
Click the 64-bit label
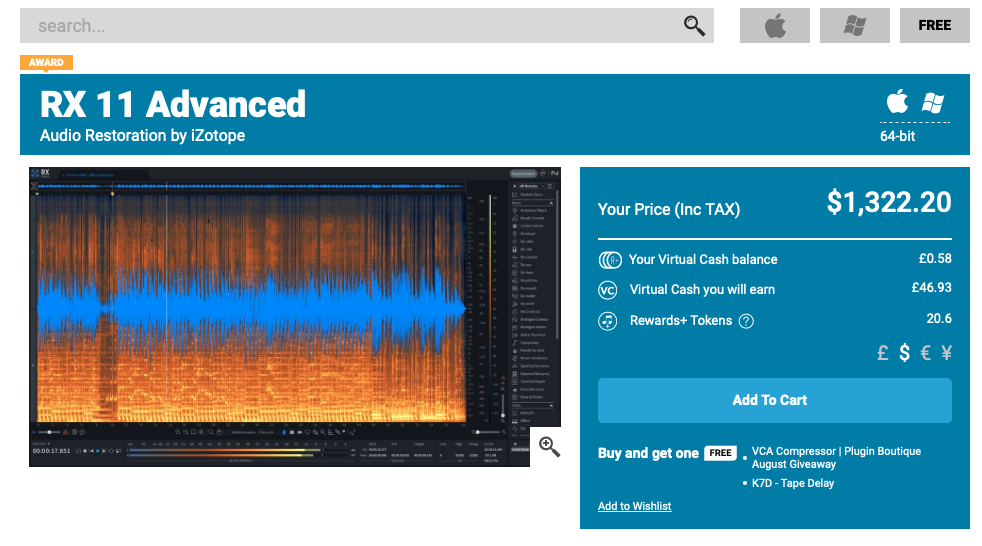pyautogui.click(x=897, y=136)
